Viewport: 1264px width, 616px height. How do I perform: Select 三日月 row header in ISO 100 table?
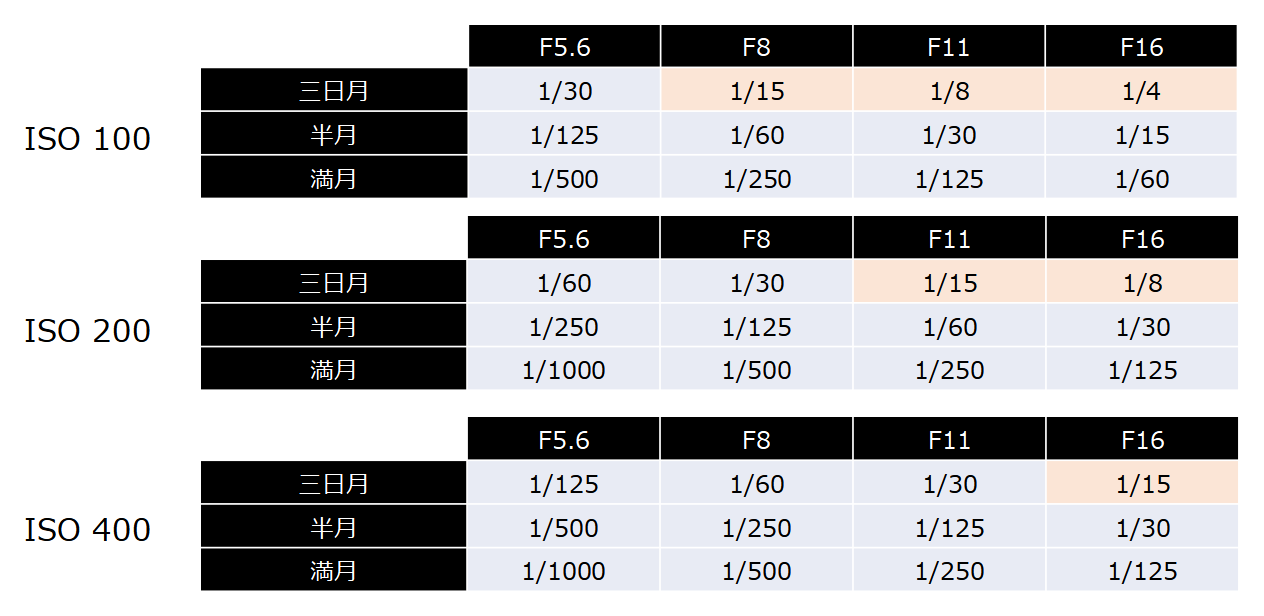point(334,91)
